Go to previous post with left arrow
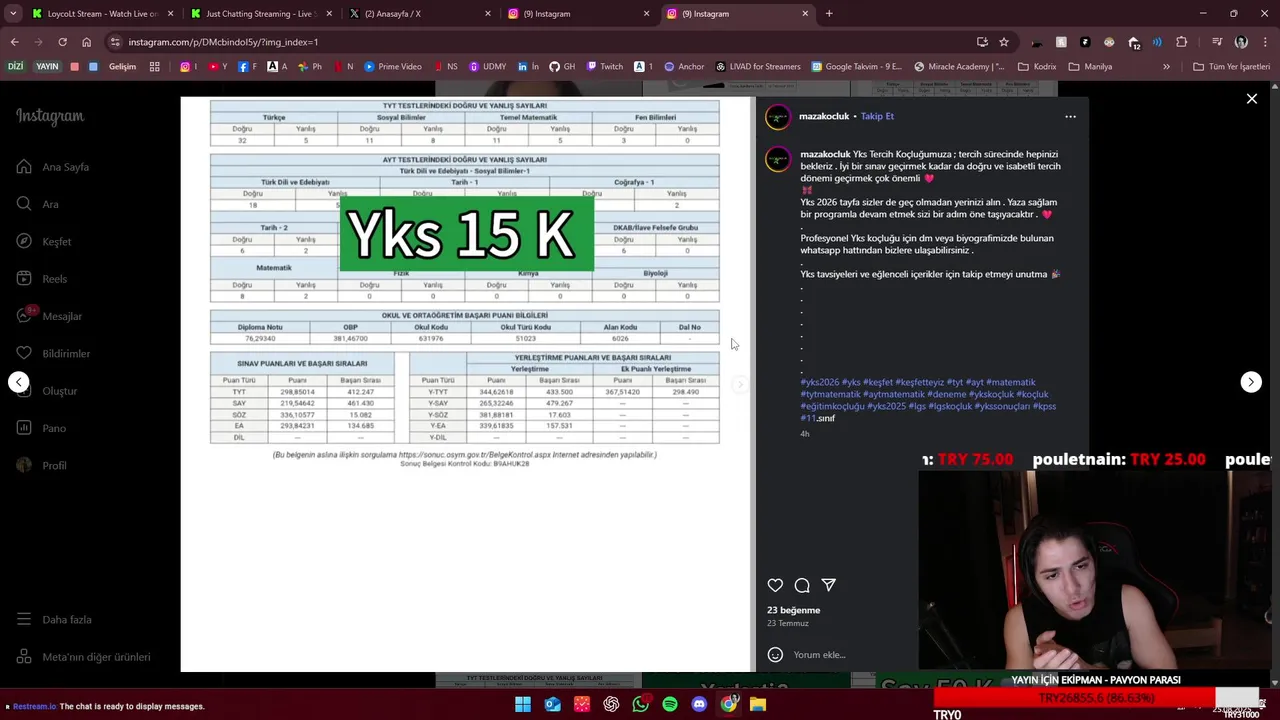The width and height of the screenshot is (1280, 720). [19, 382]
